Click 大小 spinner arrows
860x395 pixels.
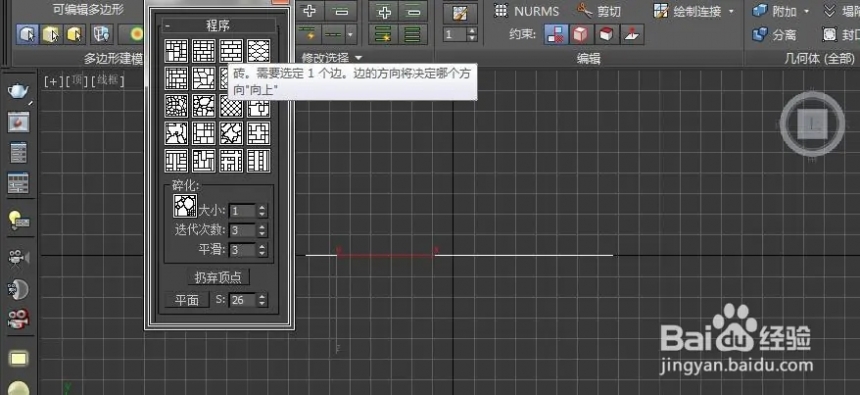coord(262,211)
